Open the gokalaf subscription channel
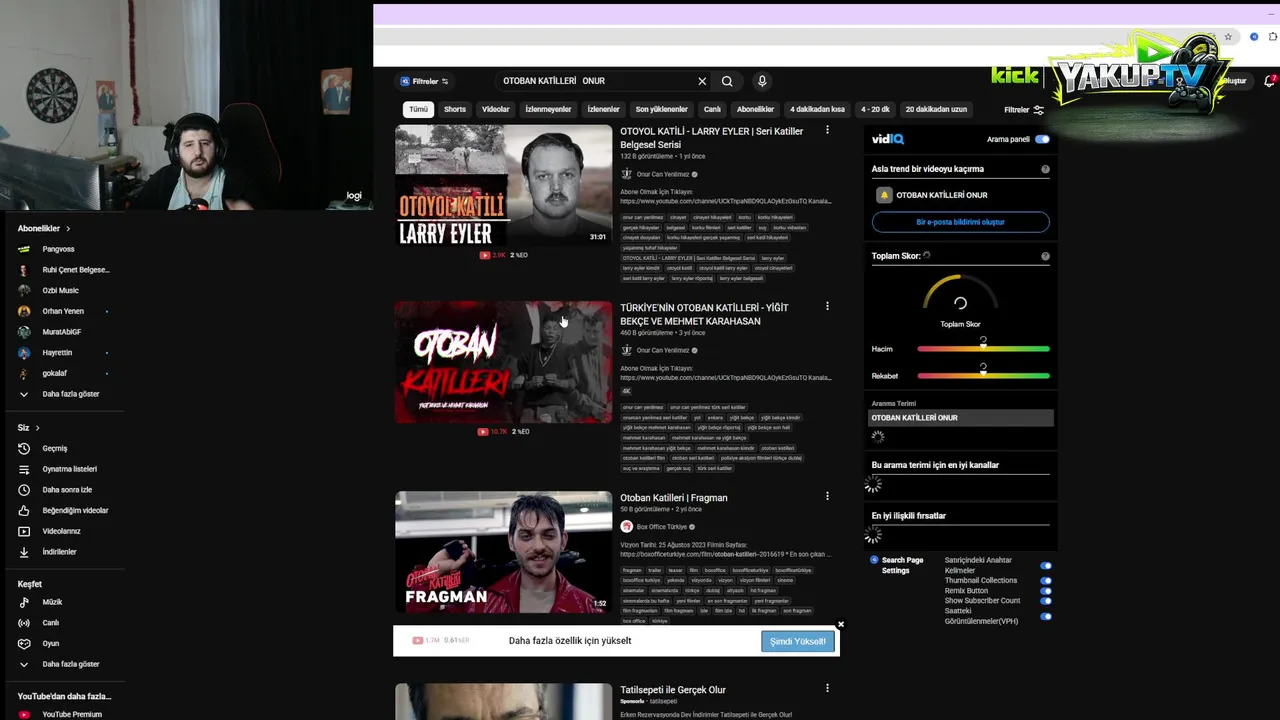 click(x=54, y=373)
